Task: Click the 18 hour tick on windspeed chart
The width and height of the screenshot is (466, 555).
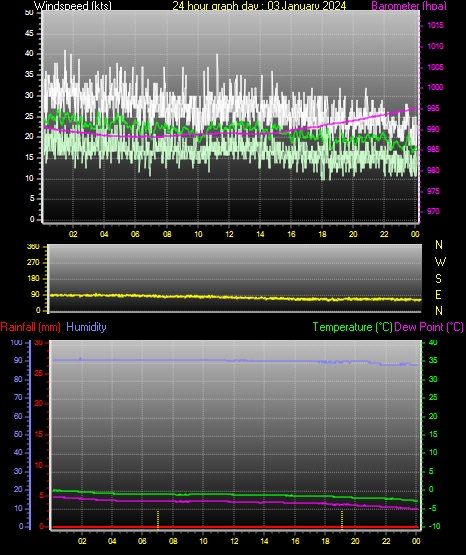Action: click(x=322, y=234)
